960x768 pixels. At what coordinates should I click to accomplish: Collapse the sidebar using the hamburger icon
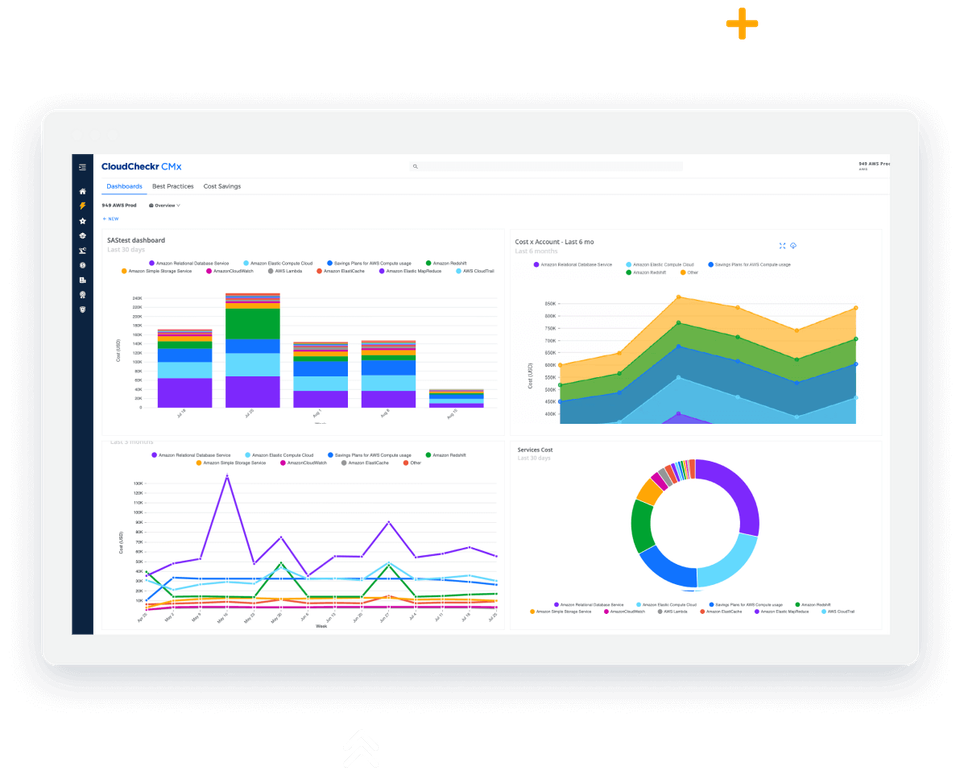click(x=83, y=168)
